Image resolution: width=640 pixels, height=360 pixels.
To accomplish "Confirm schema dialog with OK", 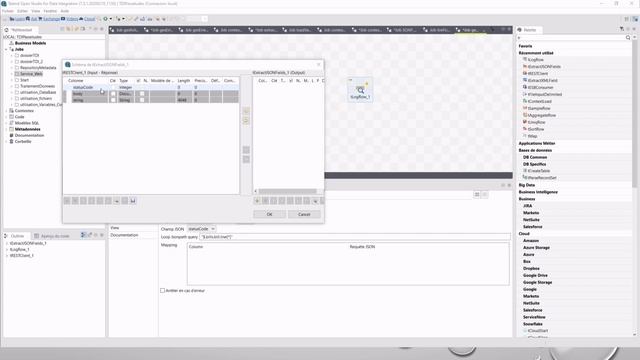I will click(269, 214).
